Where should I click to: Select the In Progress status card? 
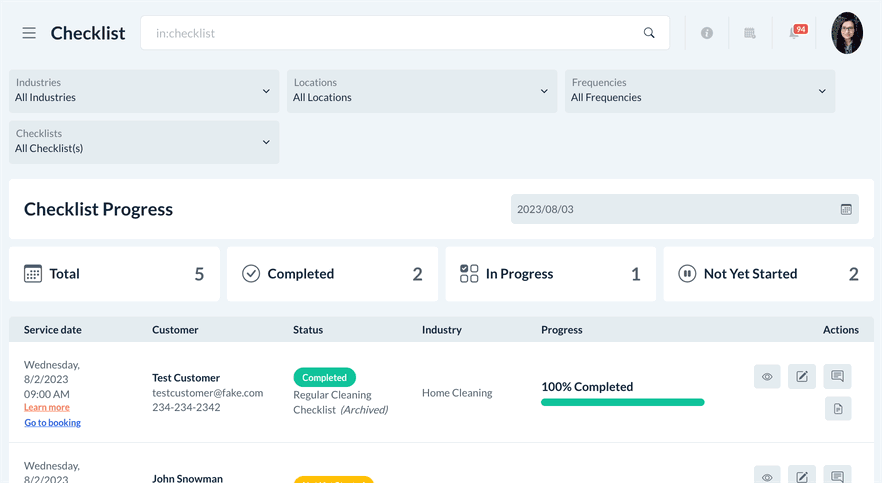click(550, 274)
